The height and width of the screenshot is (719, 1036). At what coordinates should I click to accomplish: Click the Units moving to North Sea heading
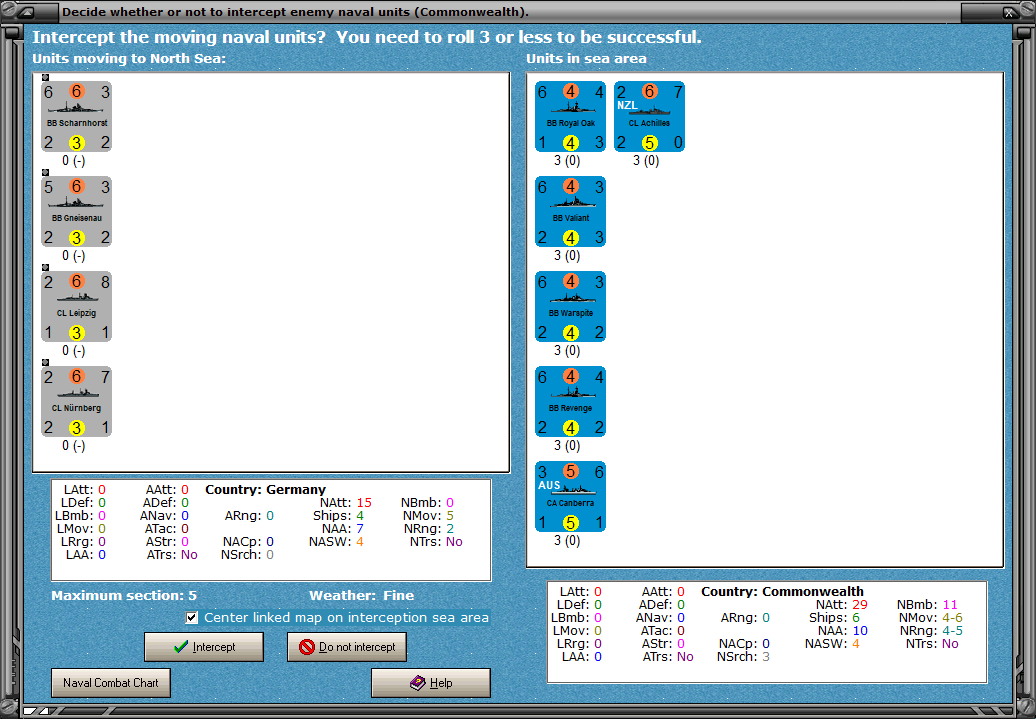click(x=129, y=59)
